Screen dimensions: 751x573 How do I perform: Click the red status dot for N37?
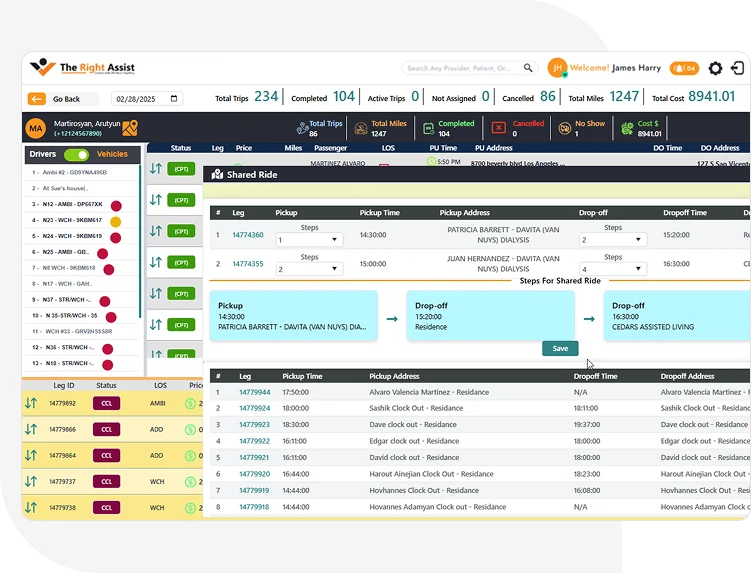[105, 301]
